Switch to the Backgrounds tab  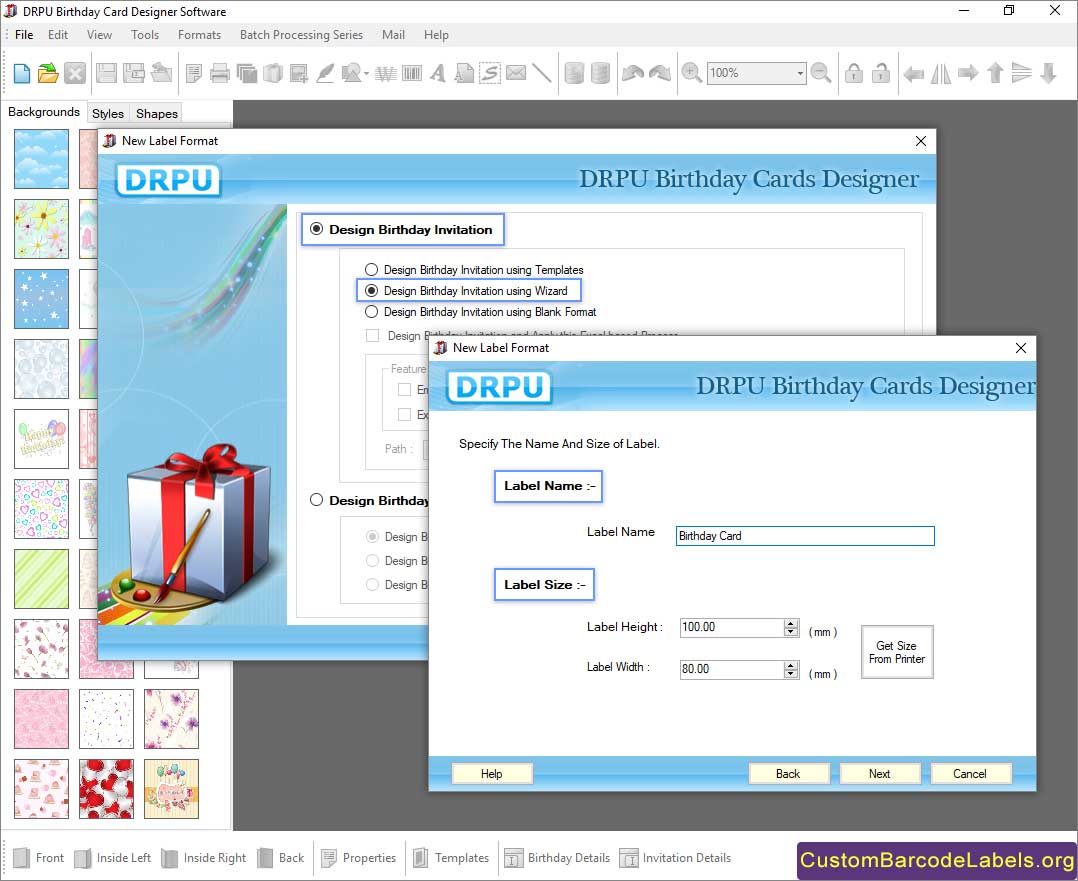pyautogui.click(x=44, y=111)
